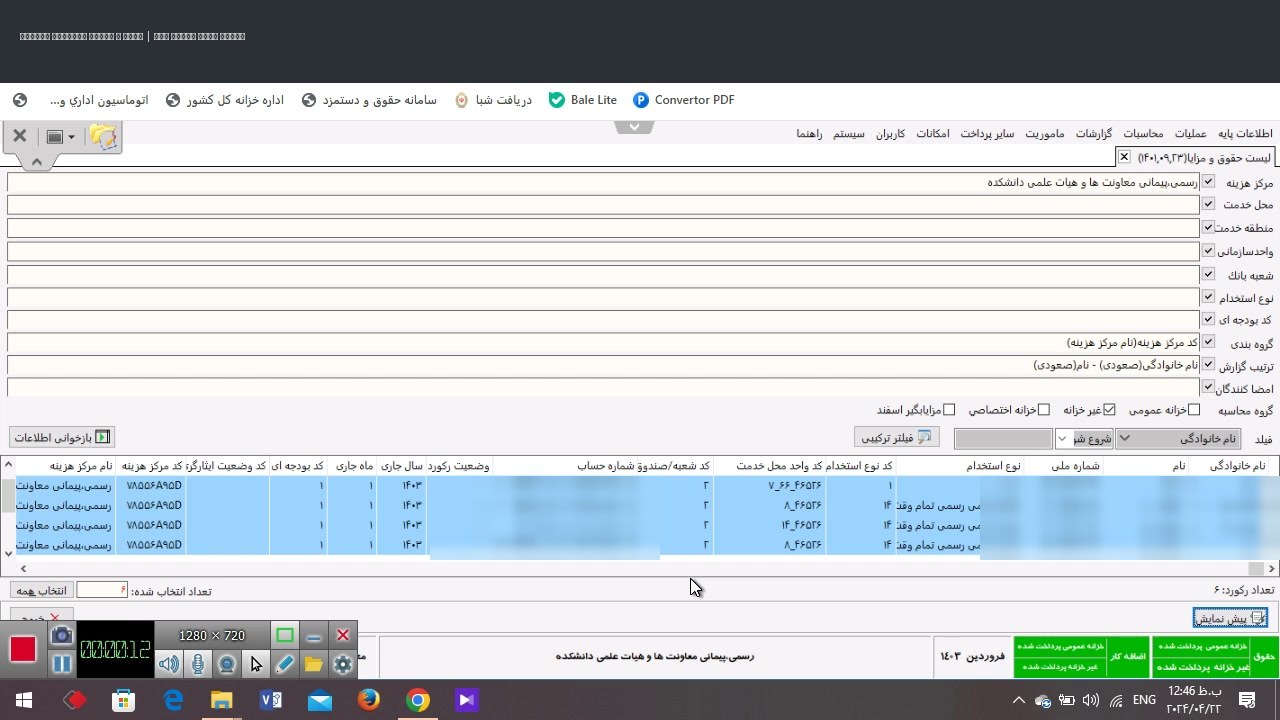Toggle the recorder microphone icon
The width and height of the screenshot is (1280, 720).
(x=198, y=664)
